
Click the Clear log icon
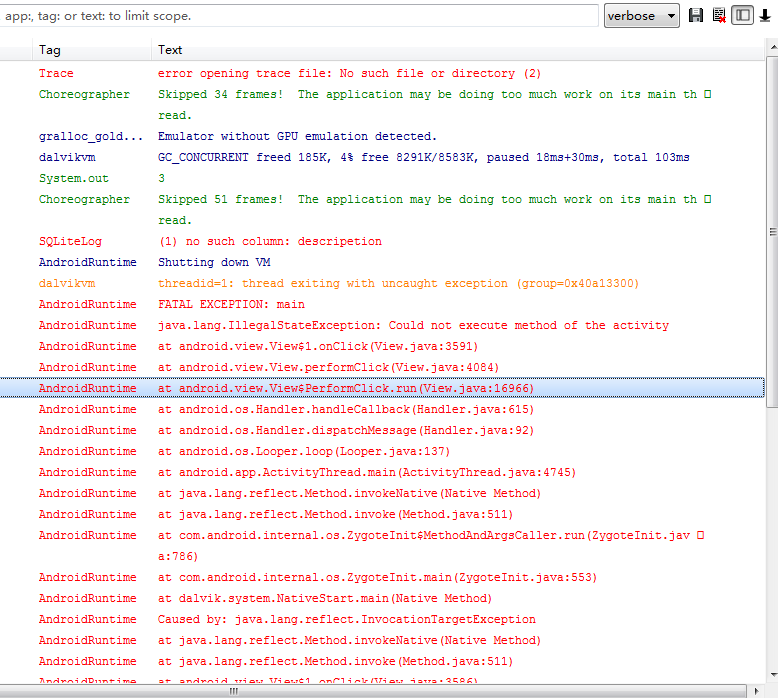(719, 15)
